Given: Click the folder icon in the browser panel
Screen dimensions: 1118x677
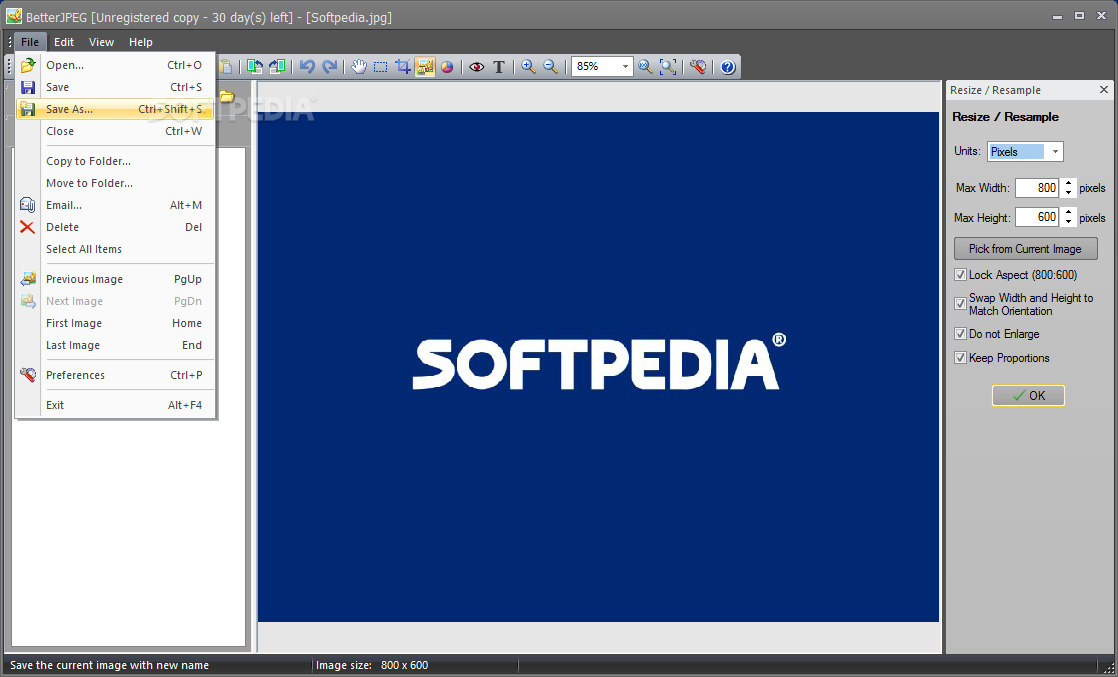Looking at the screenshot, I should pos(227,96).
